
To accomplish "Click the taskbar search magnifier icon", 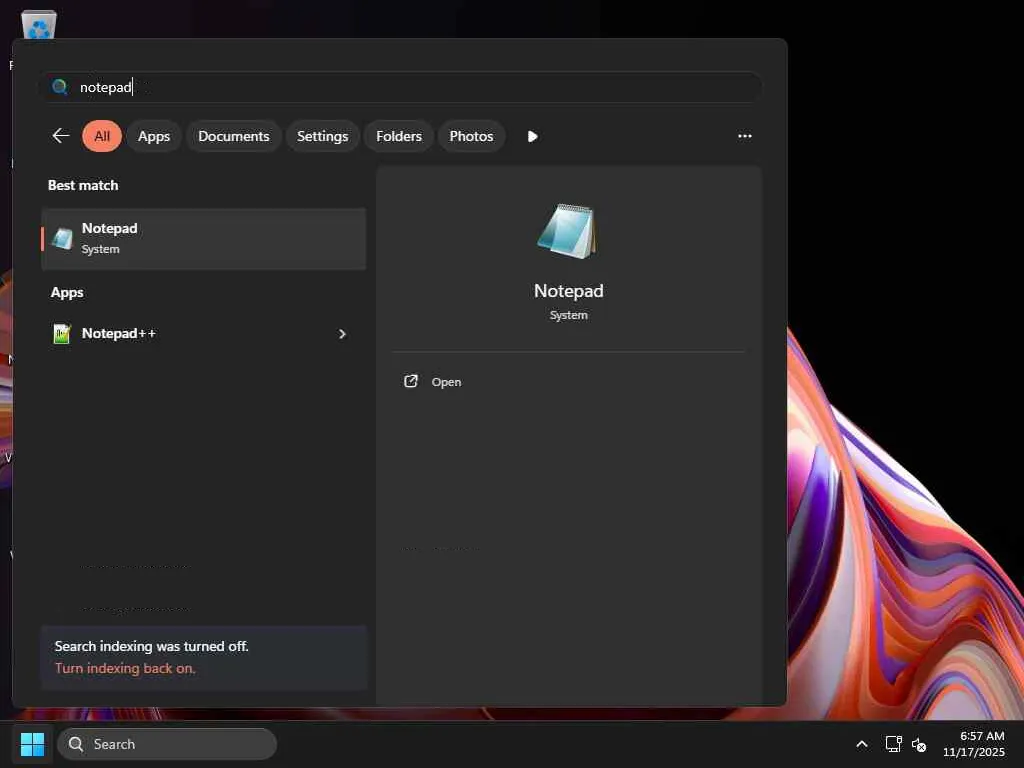I will point(76,744).
